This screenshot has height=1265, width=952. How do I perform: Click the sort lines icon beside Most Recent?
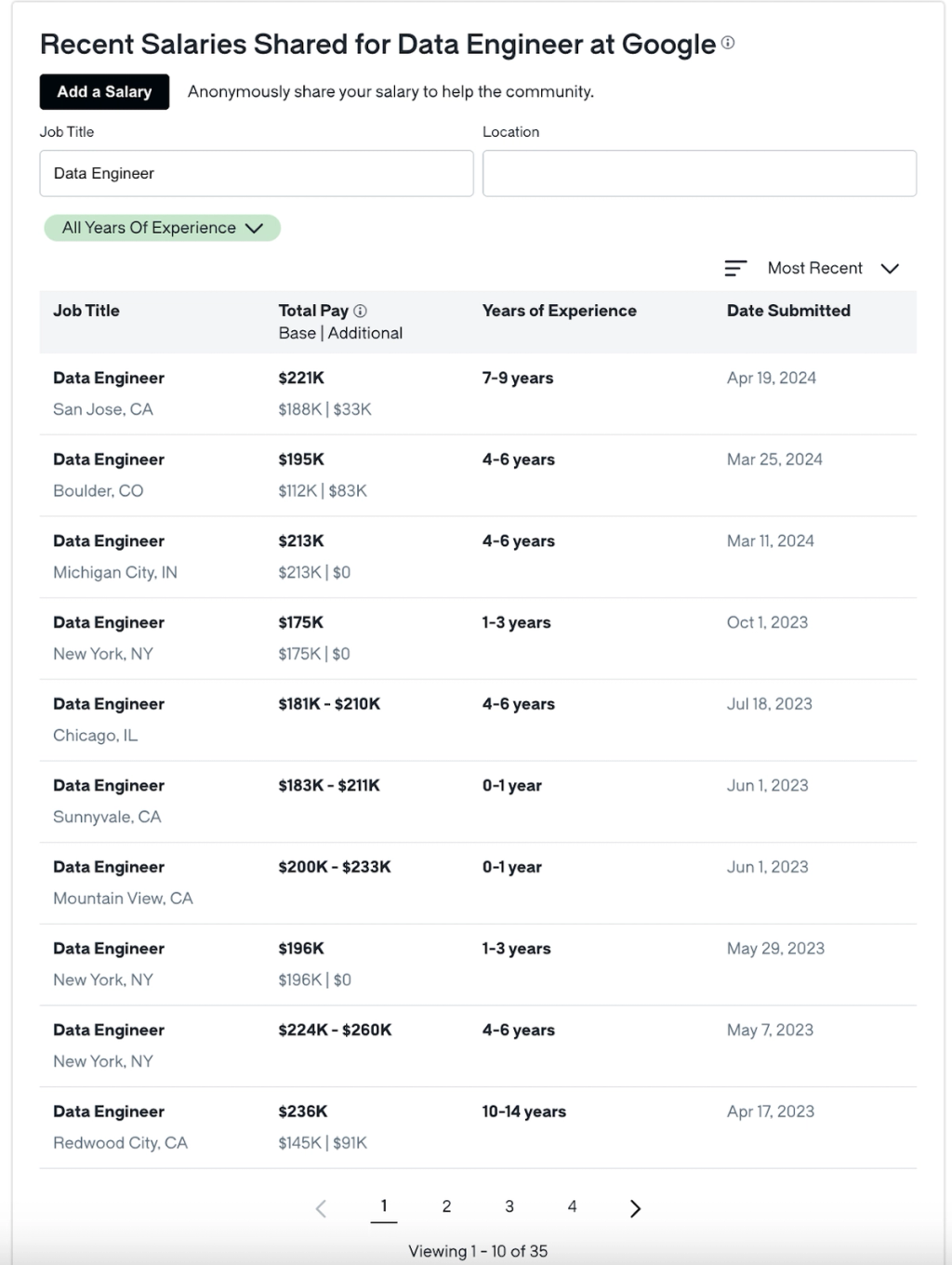tap(735, 268)
